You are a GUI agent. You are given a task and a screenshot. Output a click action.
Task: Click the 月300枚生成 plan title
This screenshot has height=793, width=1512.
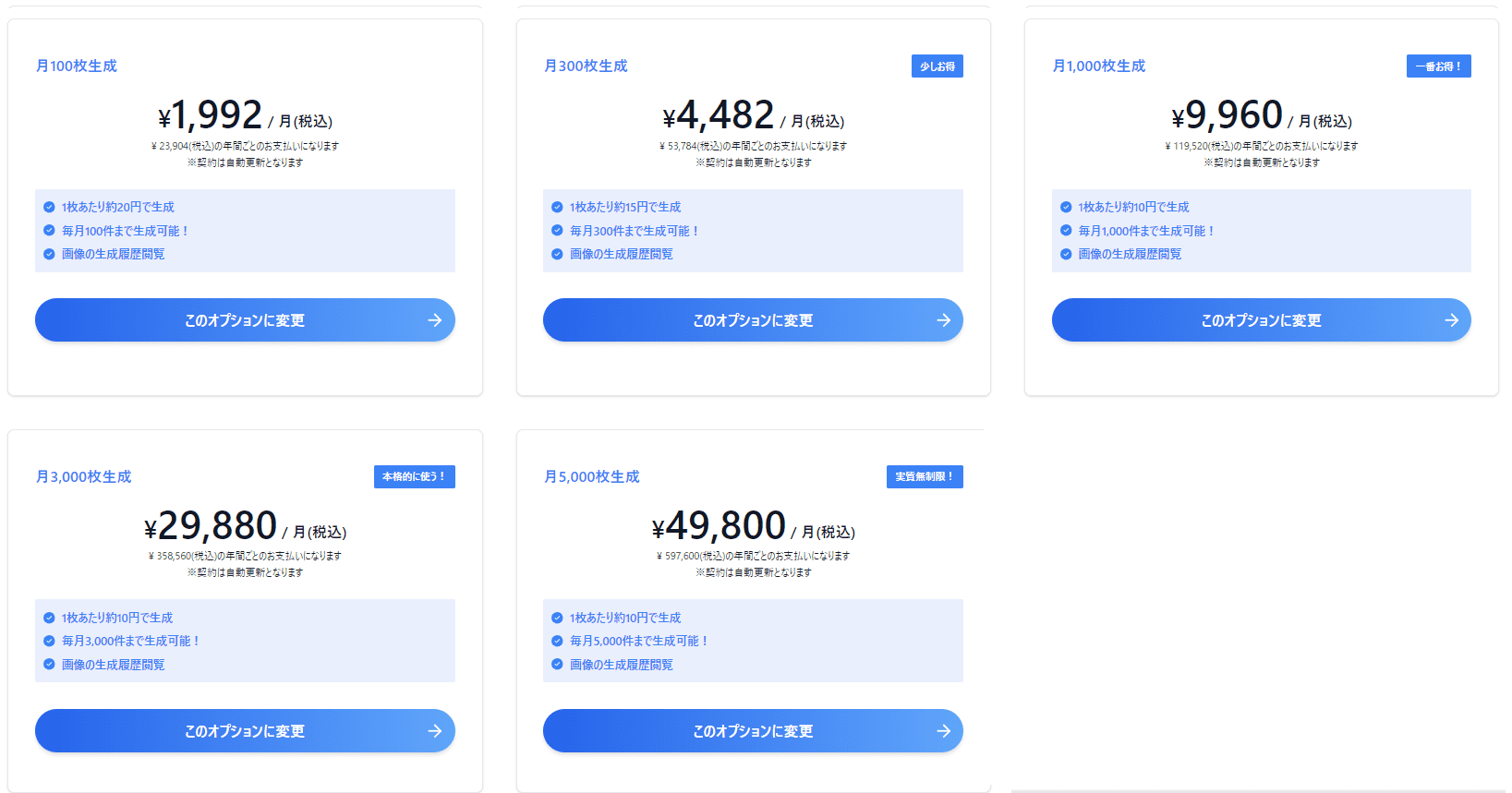tap(586, 66)
